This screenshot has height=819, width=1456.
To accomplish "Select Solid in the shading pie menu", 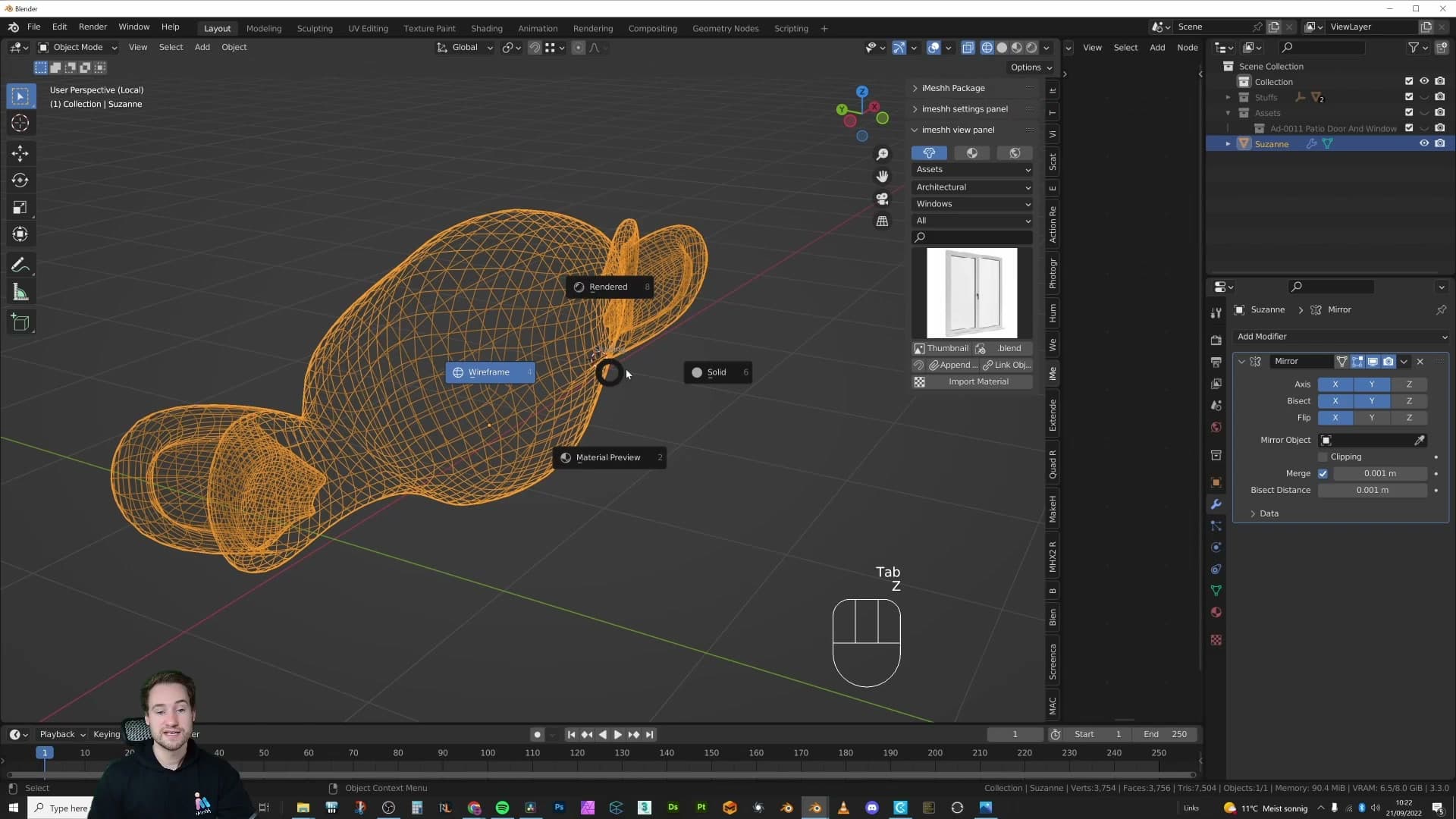I will pyautogui.click(x=717, y=372).
